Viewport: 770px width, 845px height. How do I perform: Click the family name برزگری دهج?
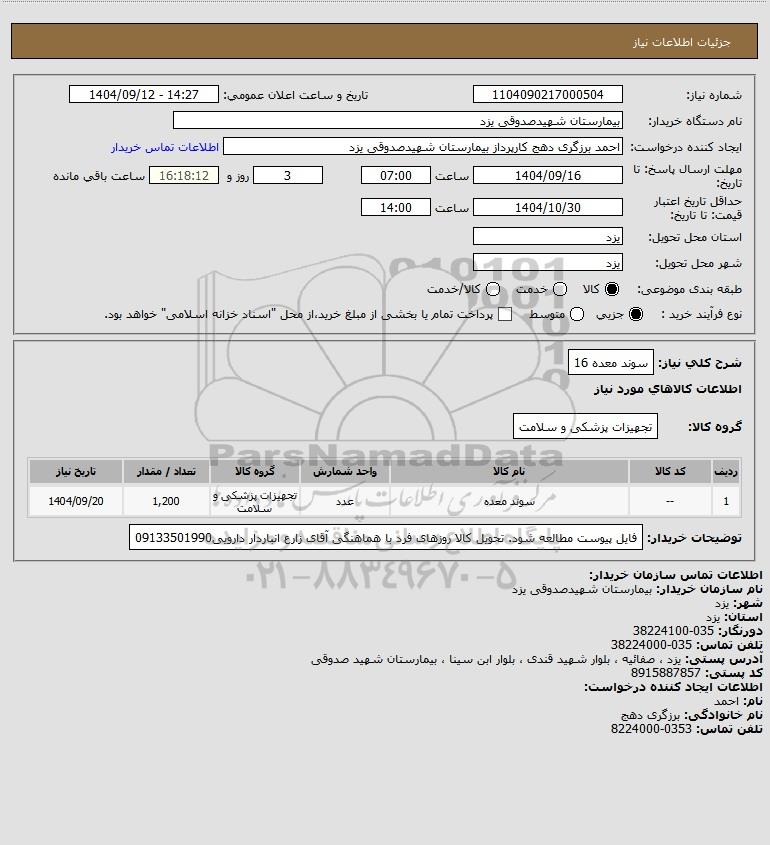coord(650,715)
